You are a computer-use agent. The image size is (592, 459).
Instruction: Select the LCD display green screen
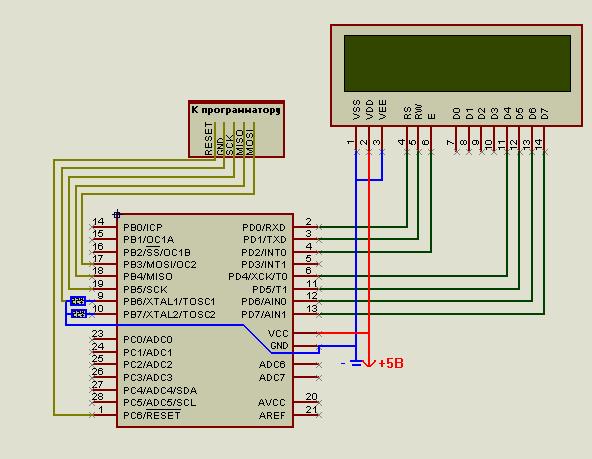[457, 63]
